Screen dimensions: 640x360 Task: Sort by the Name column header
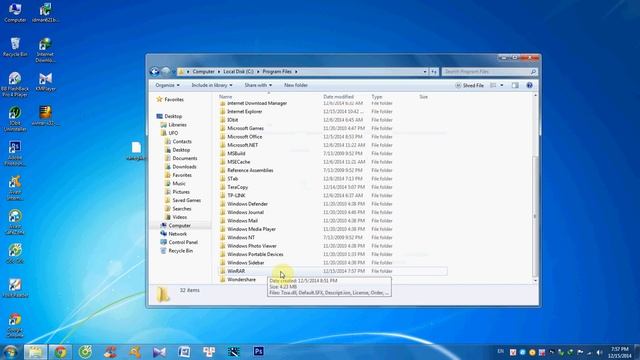coord(226,97)
